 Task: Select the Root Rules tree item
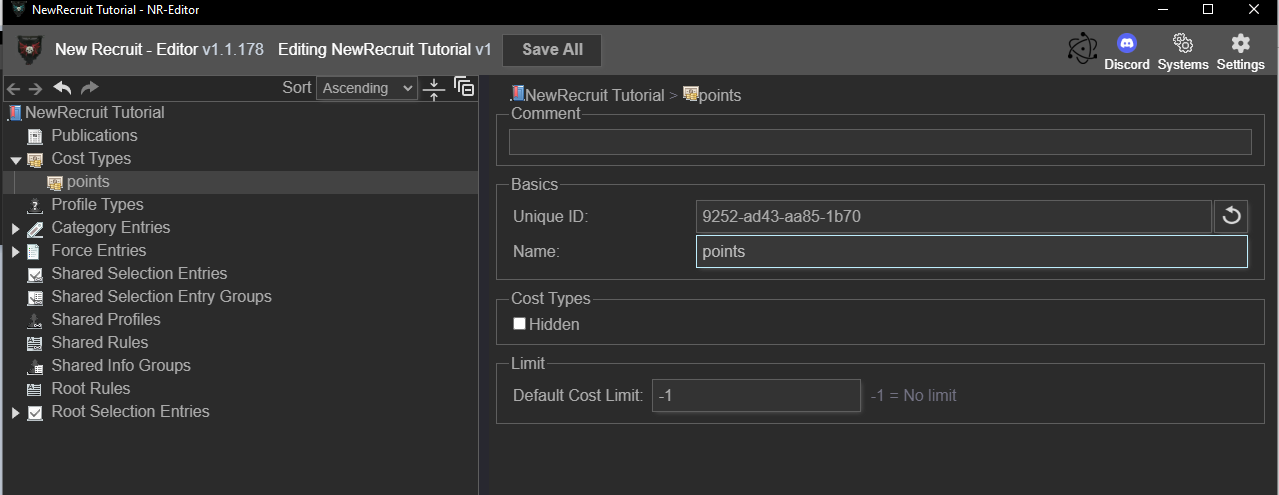pyautogui.click(x=91, y=388)
